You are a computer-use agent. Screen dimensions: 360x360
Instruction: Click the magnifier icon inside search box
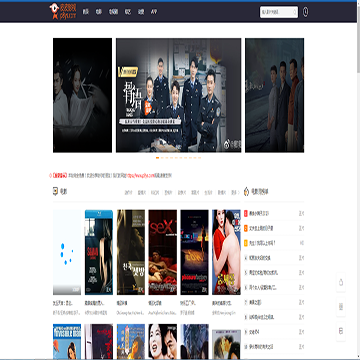coord(294,12)
